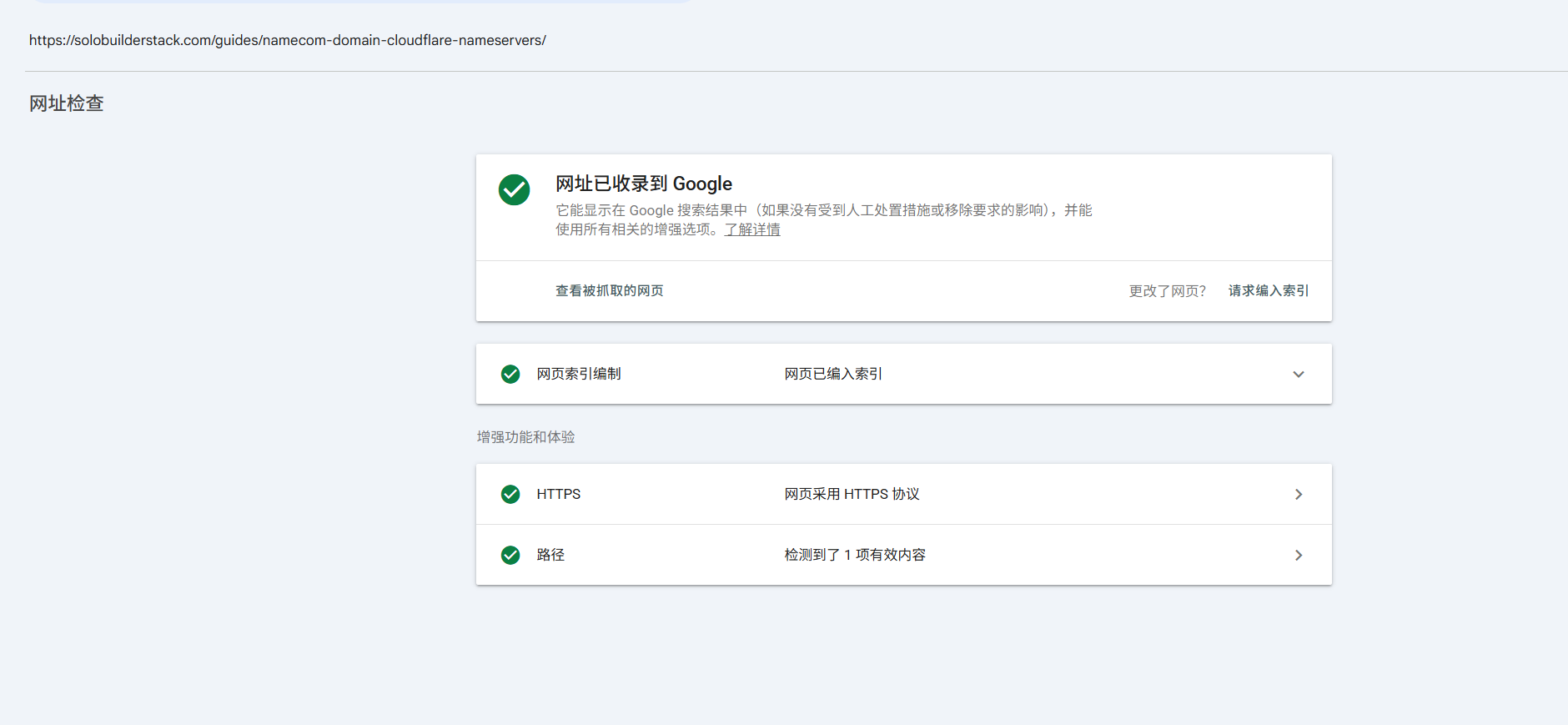Click 查看被抓取的网页 button
Image resolution: width=1568 pixels, height=725 pixels.
[610, 290]
